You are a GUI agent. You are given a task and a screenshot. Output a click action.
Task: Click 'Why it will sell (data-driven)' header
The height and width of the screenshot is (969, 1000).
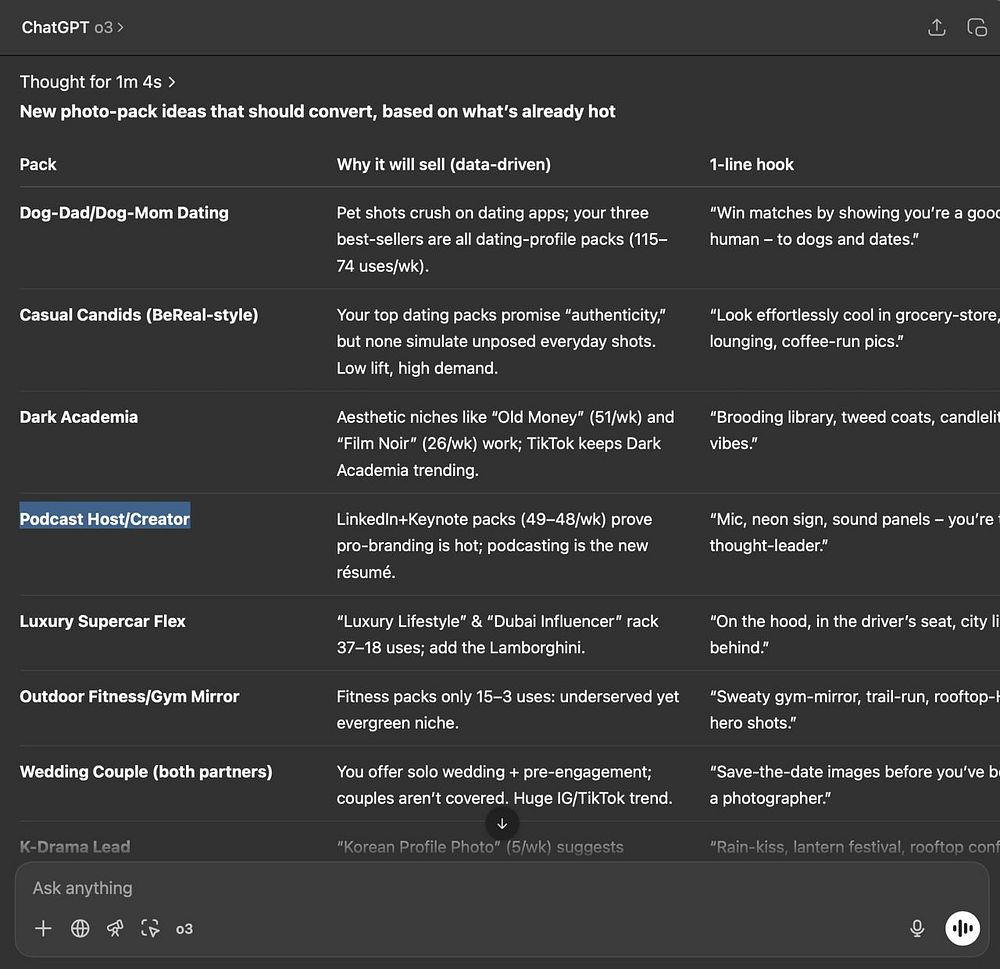click(444, 165)
